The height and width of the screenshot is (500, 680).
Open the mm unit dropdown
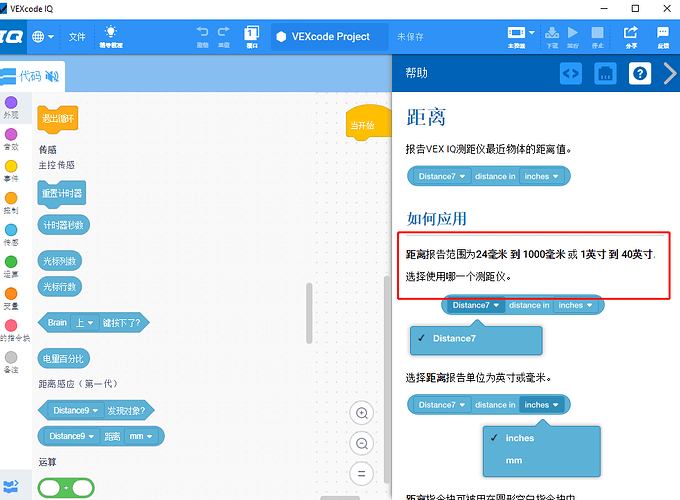[141, 436]
